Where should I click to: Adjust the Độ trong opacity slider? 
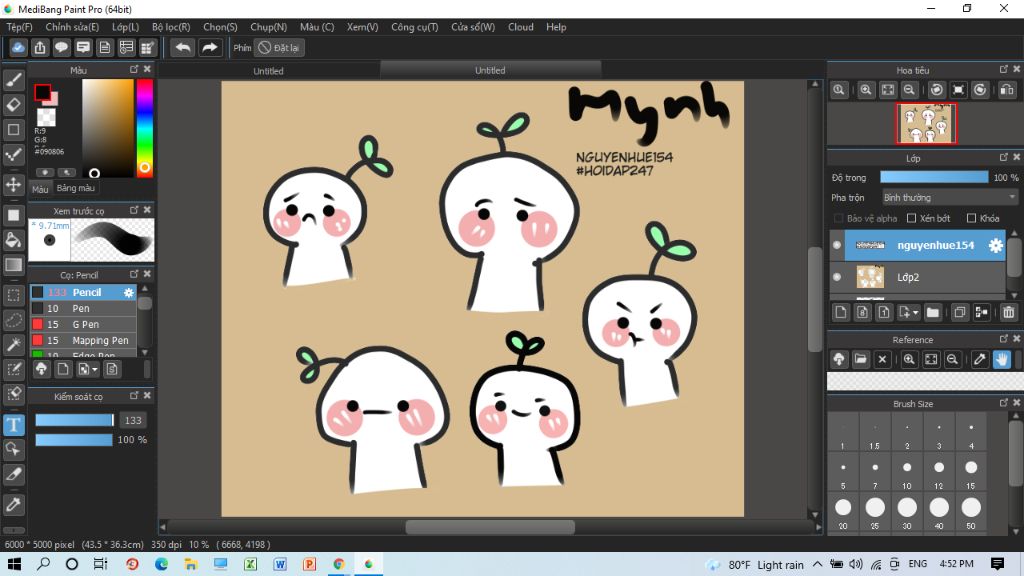pos(934,177)
